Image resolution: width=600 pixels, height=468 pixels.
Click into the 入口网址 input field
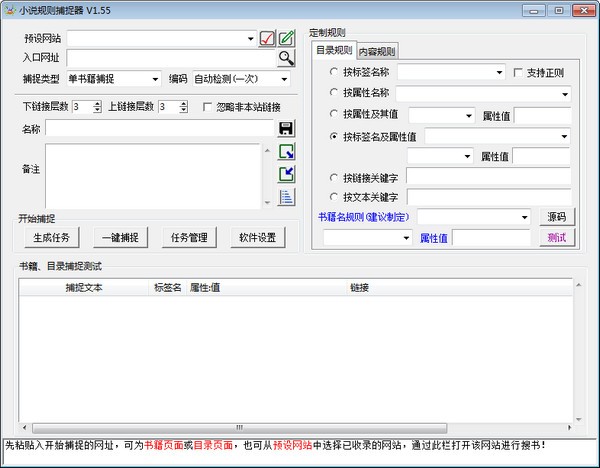pyautogui.click(x=170, y=58)
